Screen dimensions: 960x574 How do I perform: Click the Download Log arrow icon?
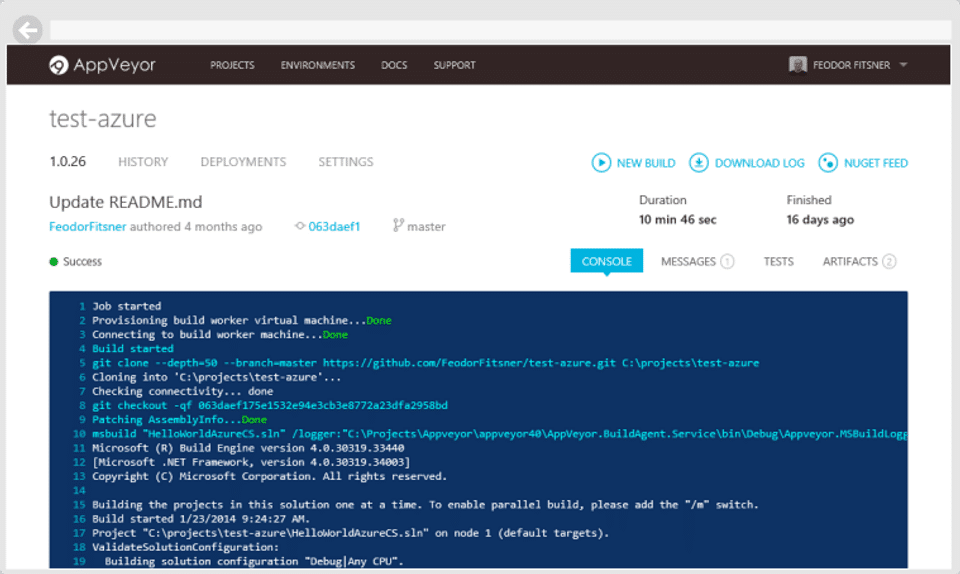tap(699, 163)
